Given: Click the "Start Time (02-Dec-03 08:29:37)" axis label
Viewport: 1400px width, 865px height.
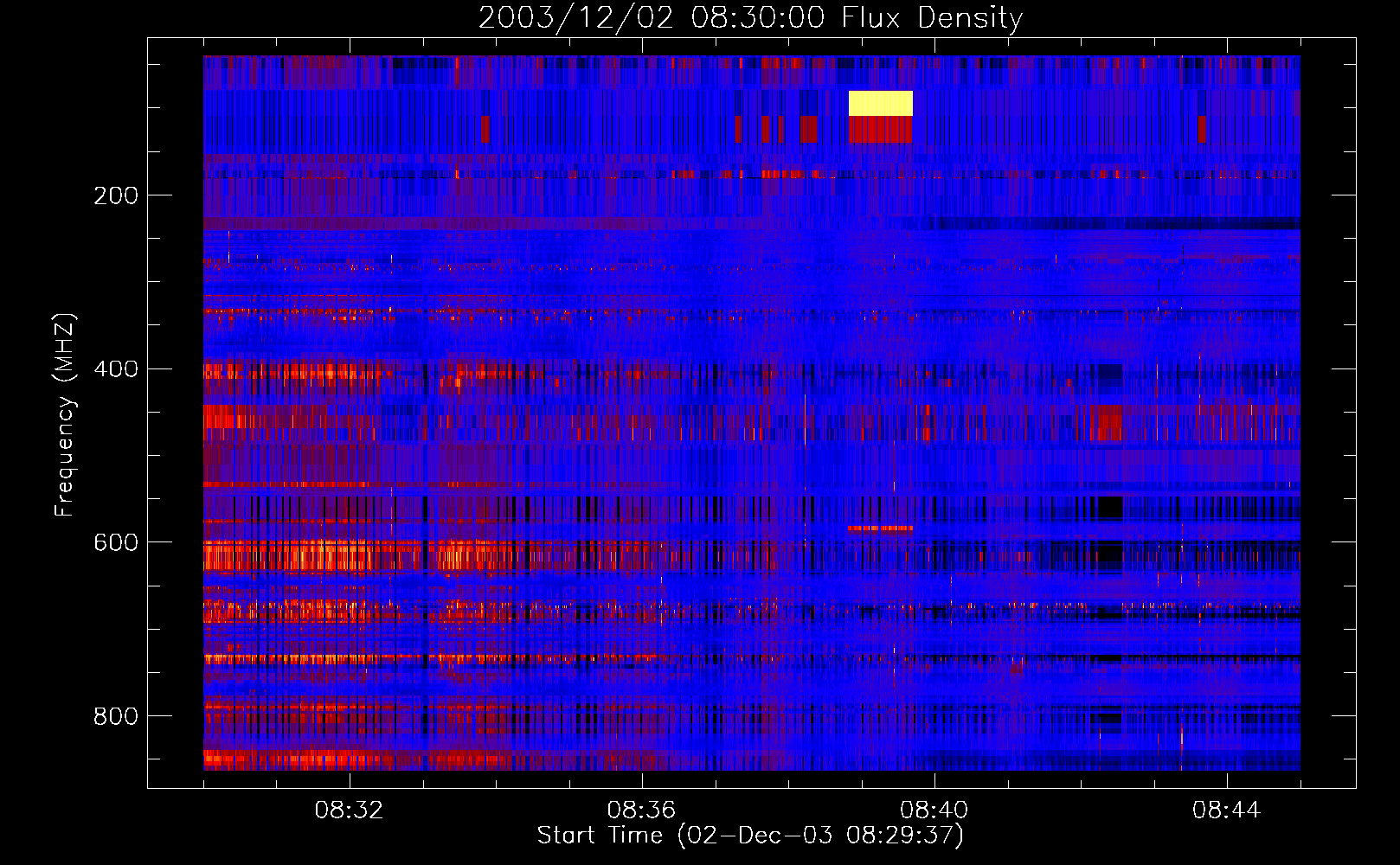Looking at the screenshot, I should click(x=750, y=836).
